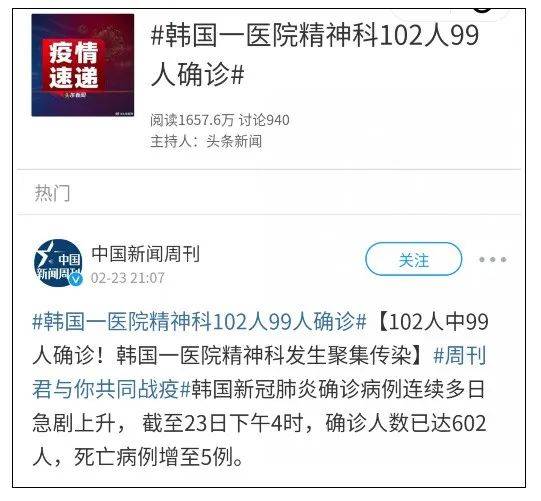Open the 讨论940 discussion count
541x501 pixels.
click(x=264, y=120)
